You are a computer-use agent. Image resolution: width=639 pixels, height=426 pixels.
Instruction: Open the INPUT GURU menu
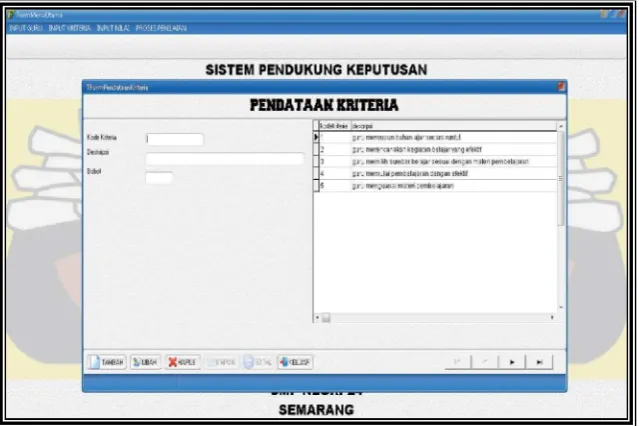coord(26,28)
